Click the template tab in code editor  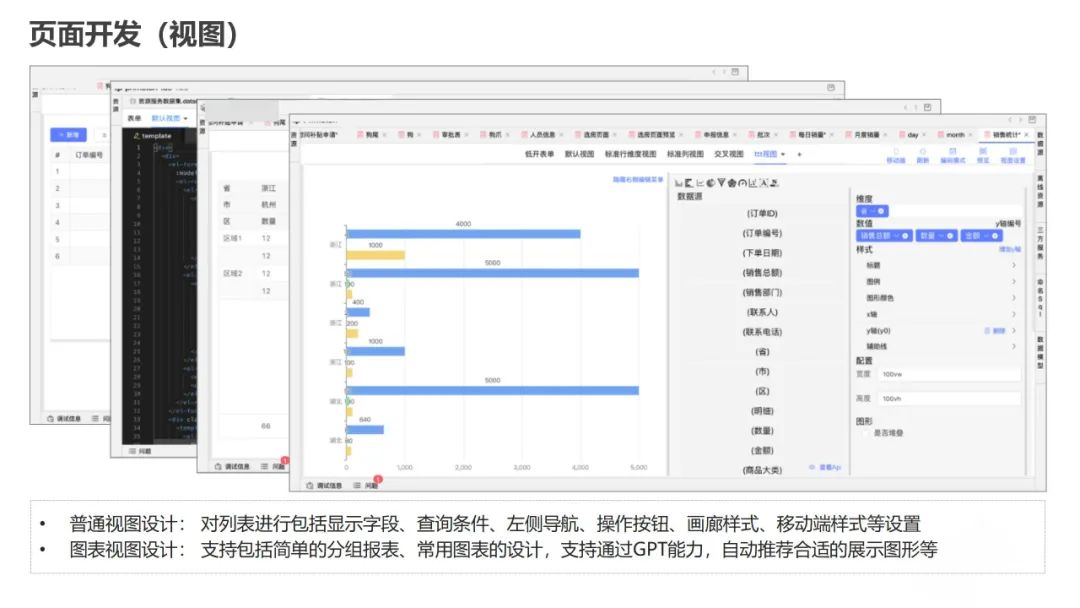click(x=152, y=136)
